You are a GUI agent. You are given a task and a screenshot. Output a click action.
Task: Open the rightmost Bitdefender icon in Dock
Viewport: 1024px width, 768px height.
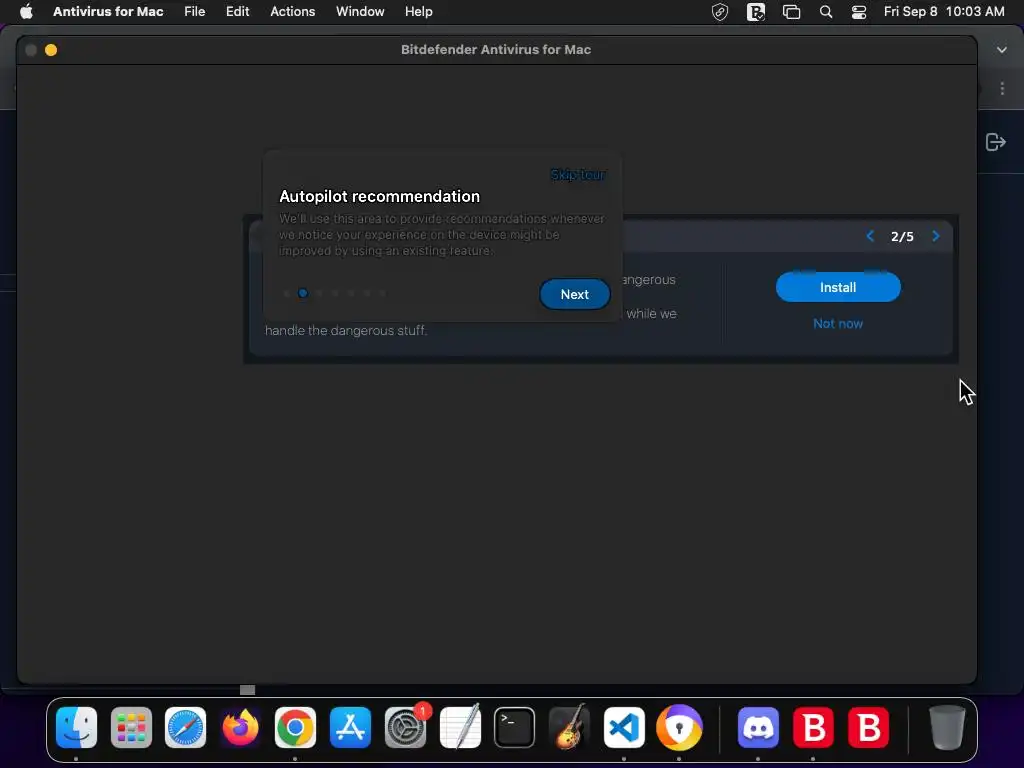tap(869, 728)
